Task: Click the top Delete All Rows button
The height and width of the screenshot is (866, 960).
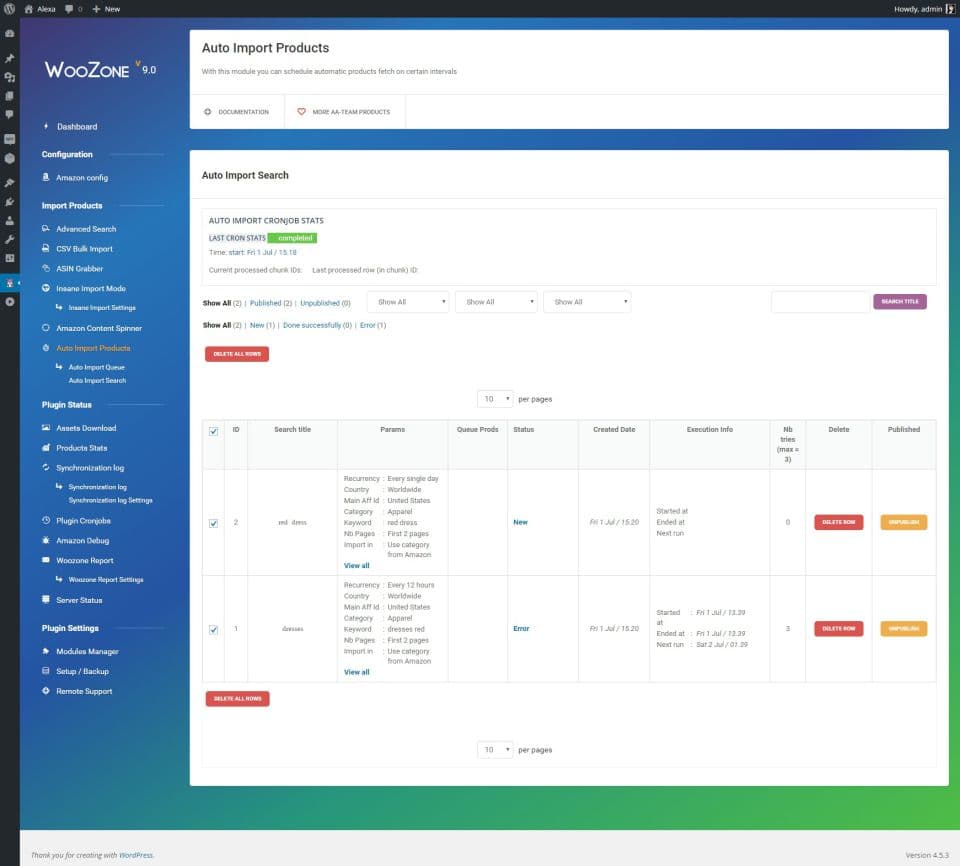Action: click(x=237, y=354)
